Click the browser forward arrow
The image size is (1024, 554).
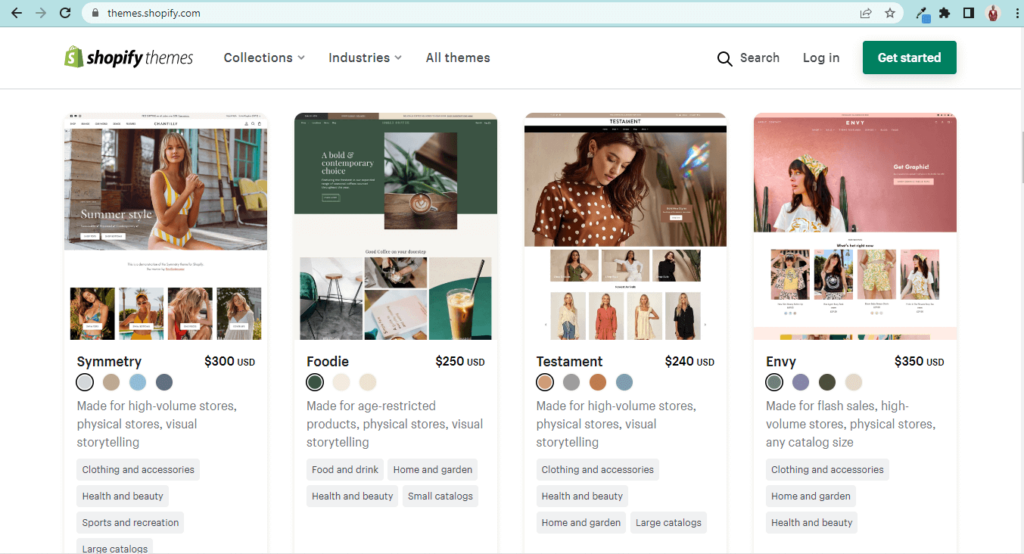(40, 13)
